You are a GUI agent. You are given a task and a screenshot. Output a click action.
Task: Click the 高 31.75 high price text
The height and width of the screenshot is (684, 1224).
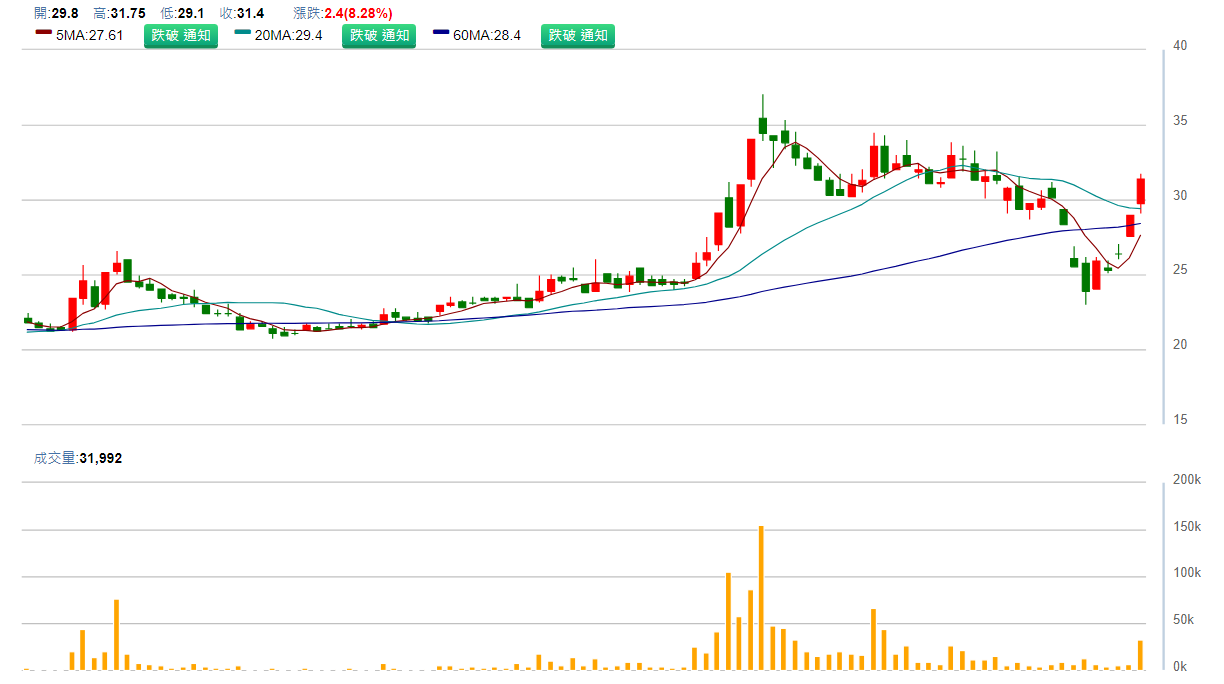[119, 13]
